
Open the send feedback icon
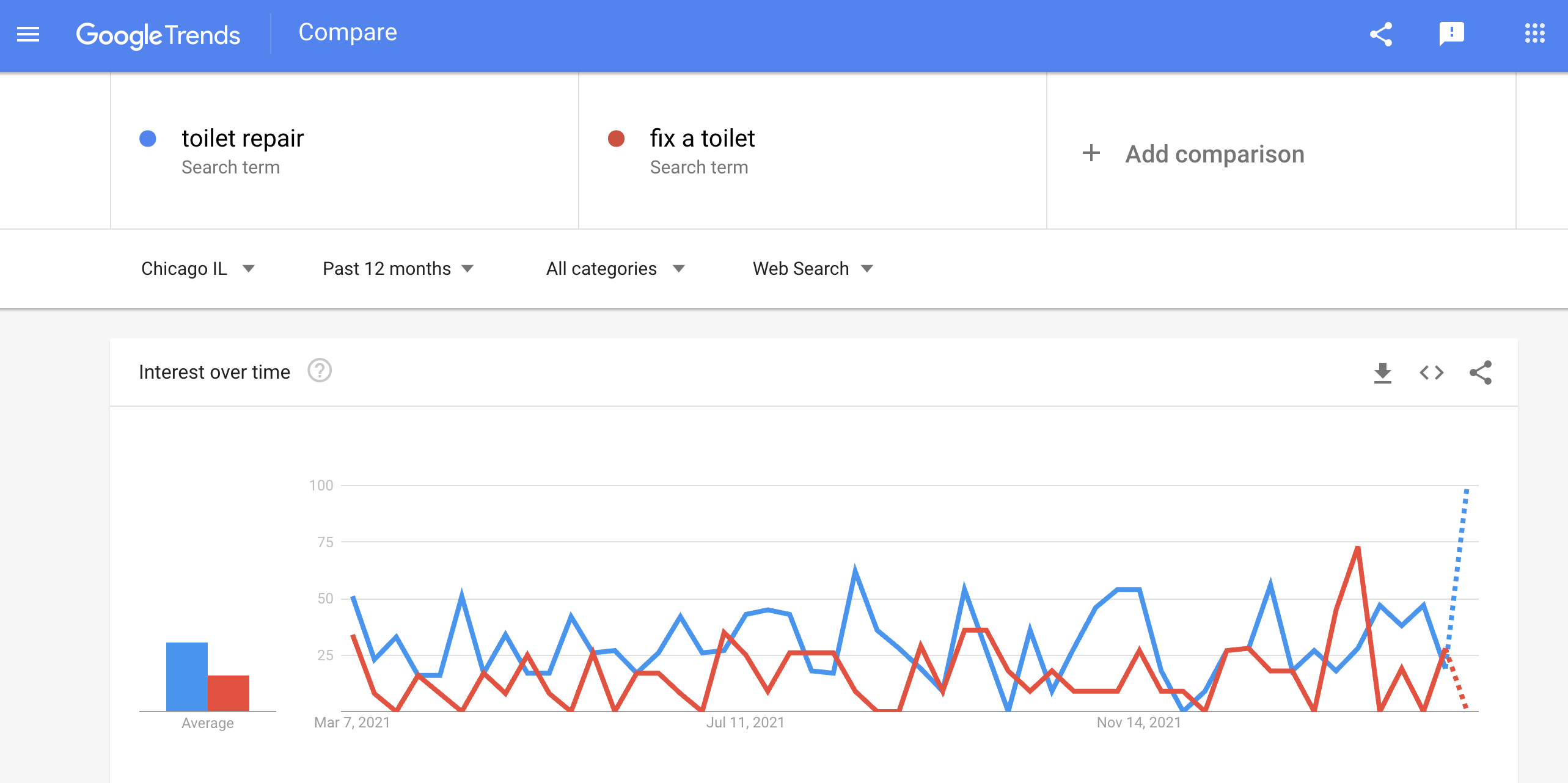click(1451, 34)
